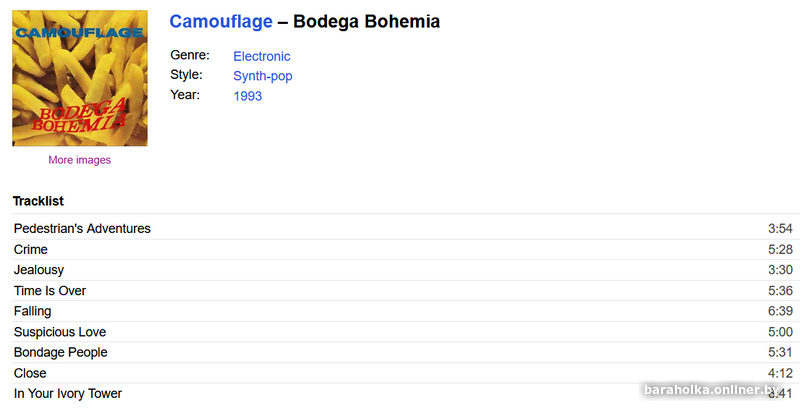This screenshot has height=411, width=800.
Task: Click the Tracklist heading
Action: coord(38,201)
